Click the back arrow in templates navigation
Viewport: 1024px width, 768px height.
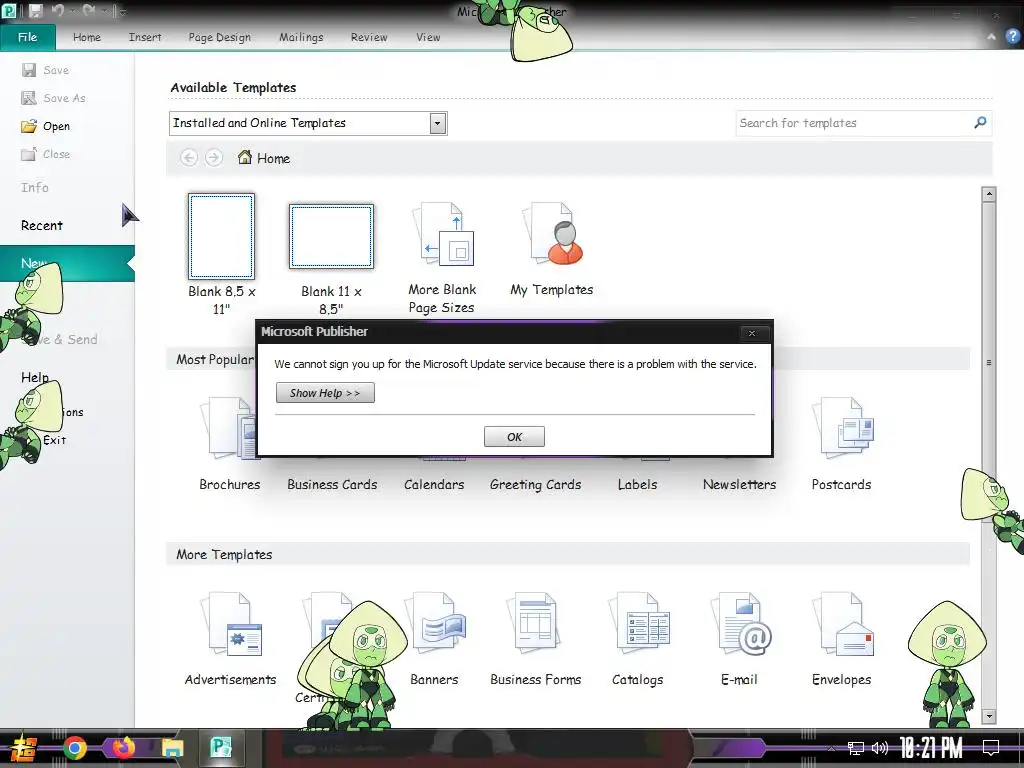point(189,157)
